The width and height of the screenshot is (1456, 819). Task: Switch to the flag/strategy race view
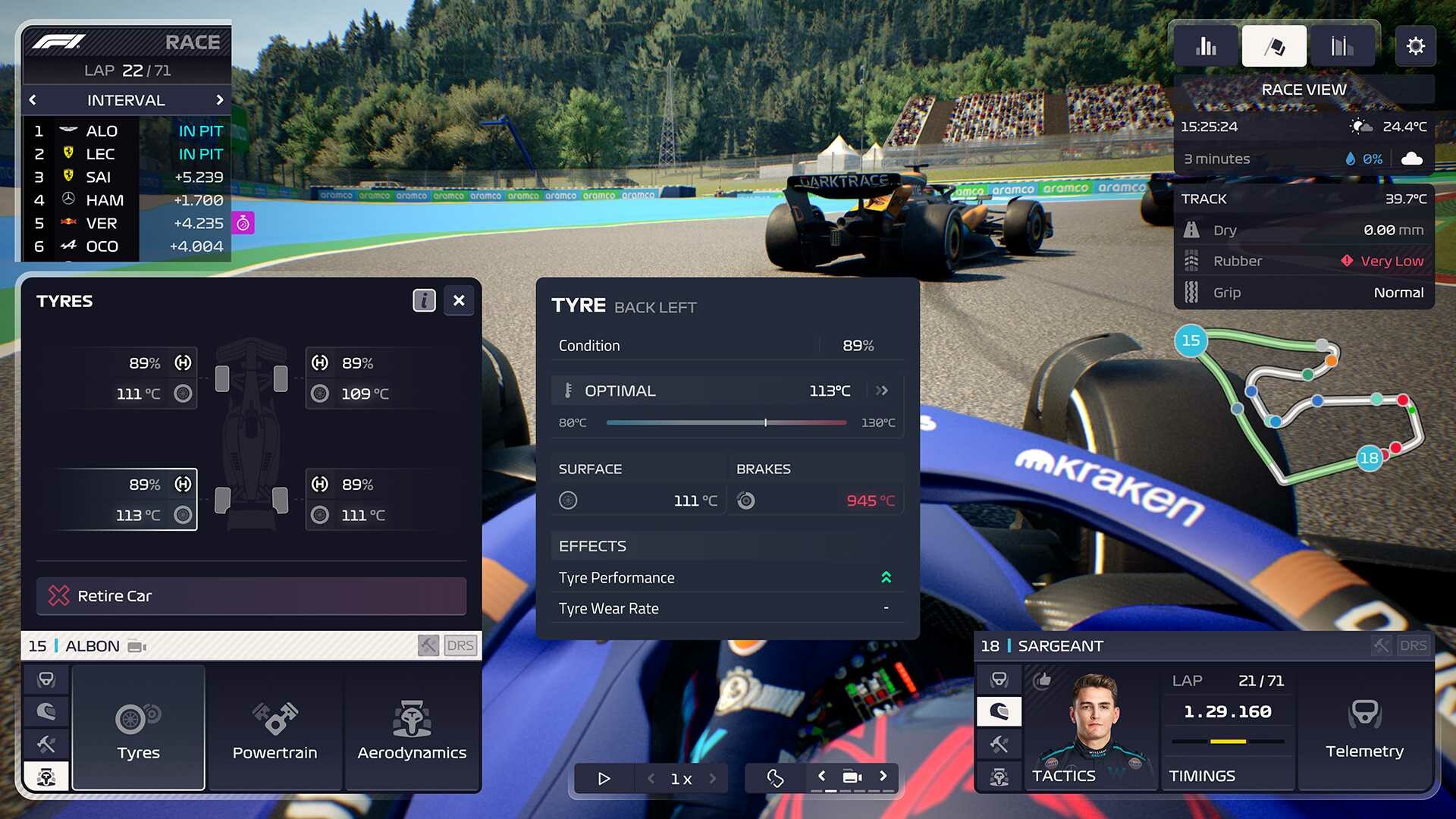(1273, 46)
